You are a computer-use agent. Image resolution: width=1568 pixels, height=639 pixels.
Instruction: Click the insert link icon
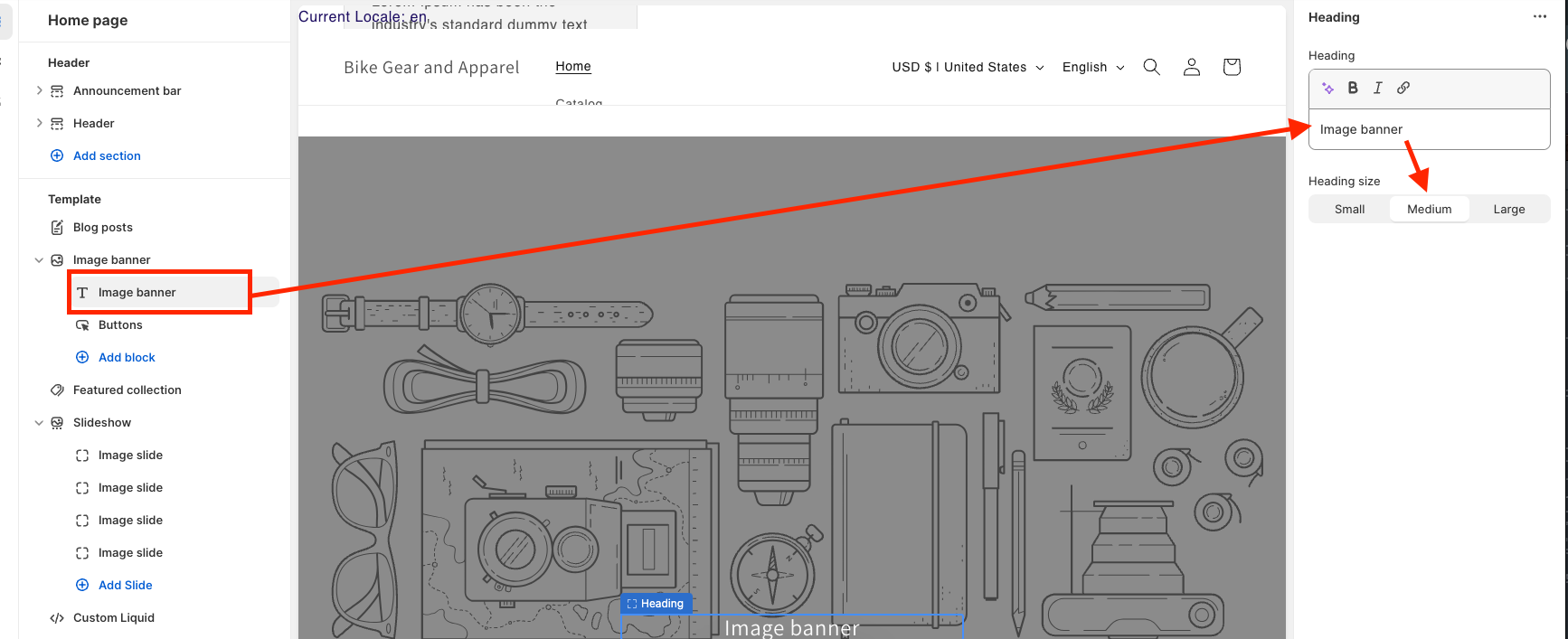point(1403,88)
